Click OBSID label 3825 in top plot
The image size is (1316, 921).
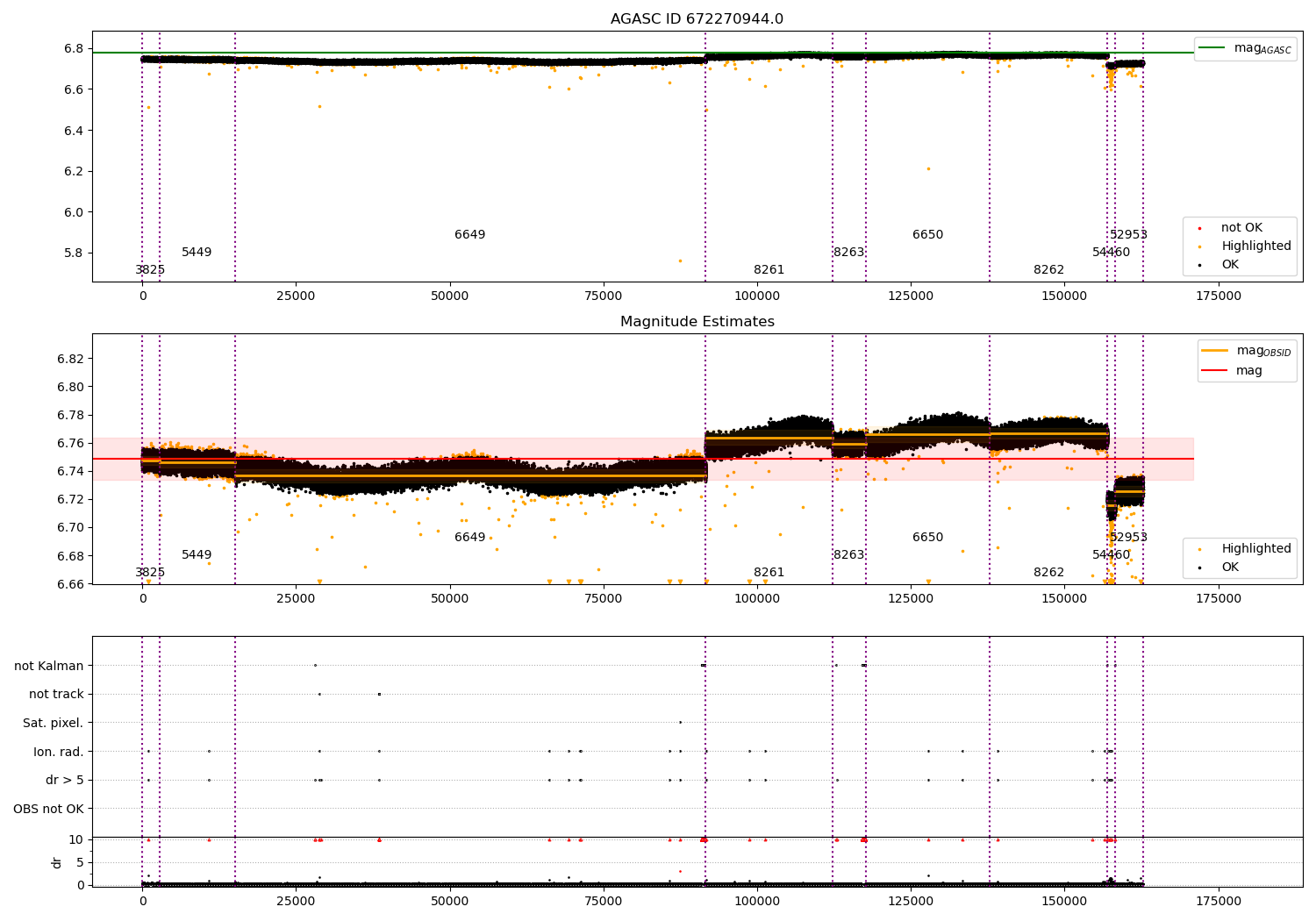[150, 270]
